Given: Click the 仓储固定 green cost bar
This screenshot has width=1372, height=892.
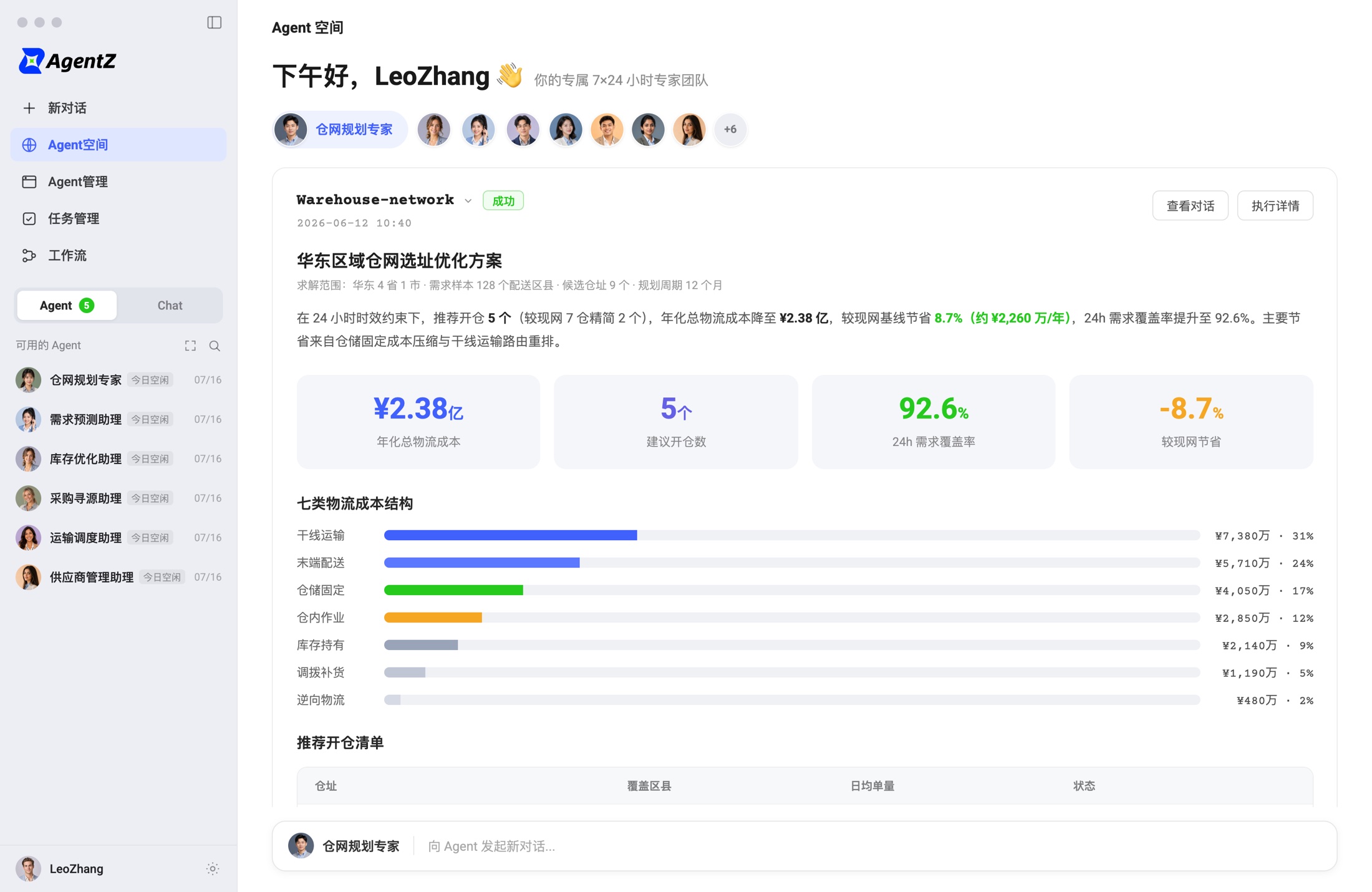Looking at the screenshot, I should [453, 590].
